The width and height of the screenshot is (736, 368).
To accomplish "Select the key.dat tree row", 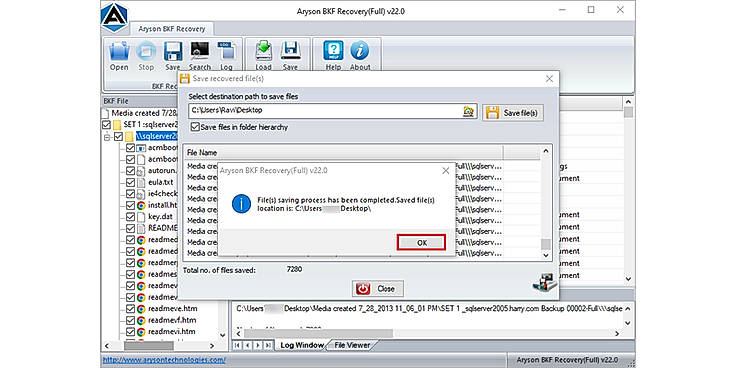I will tap(160, 217).
